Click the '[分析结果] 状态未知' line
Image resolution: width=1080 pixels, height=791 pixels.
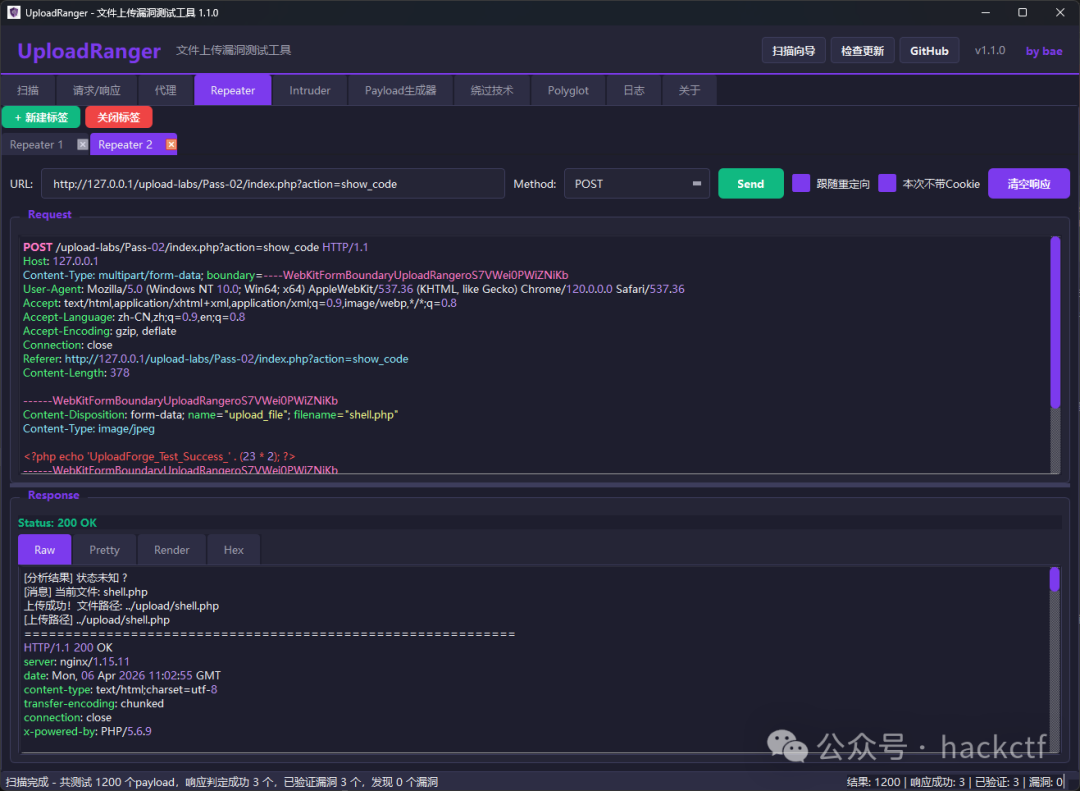[x=76, y=577]
